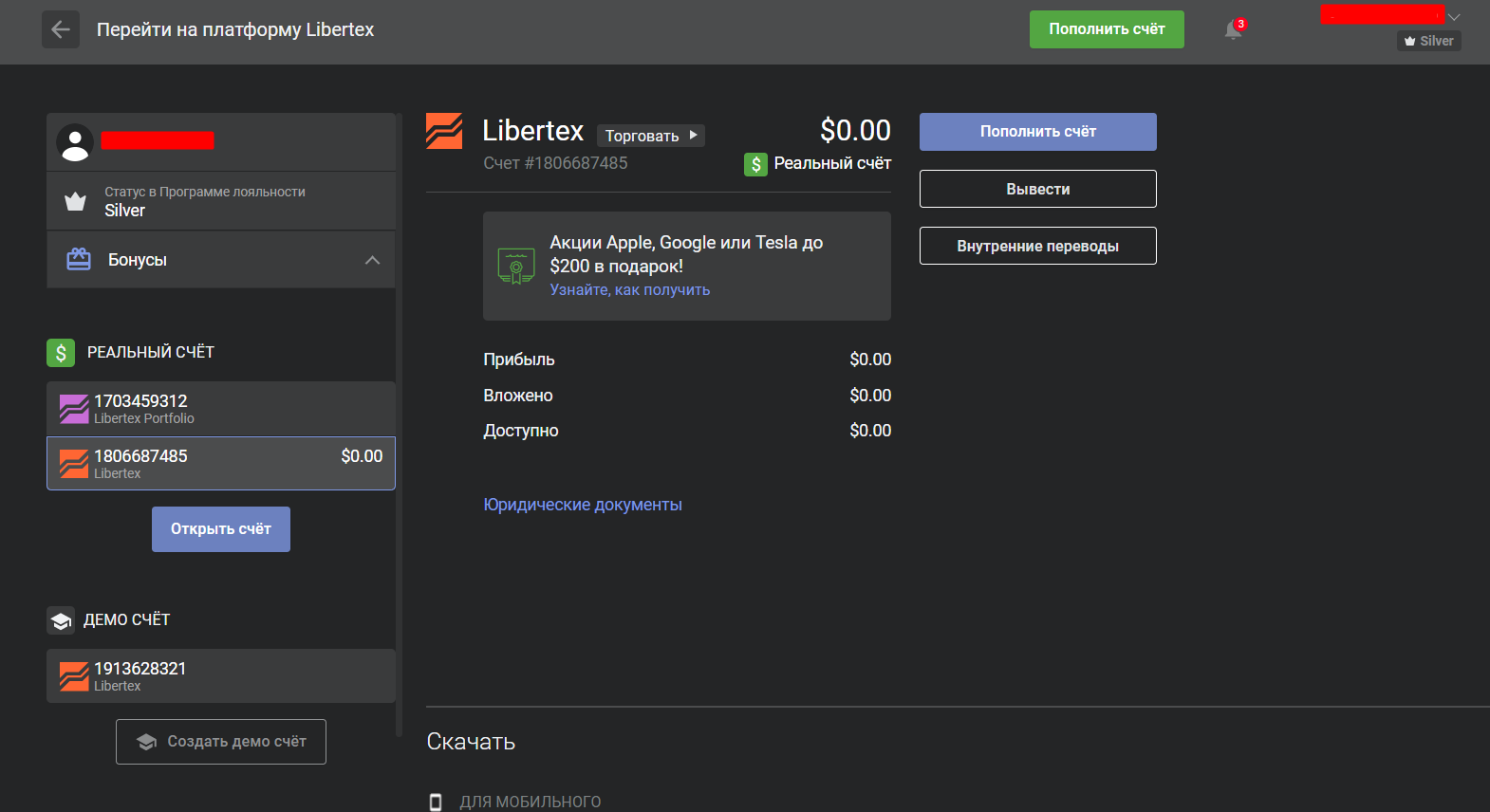The image size is (1490, 812).
Task: Click orange logo of demo account 1913628321
Action: point(74,676)
